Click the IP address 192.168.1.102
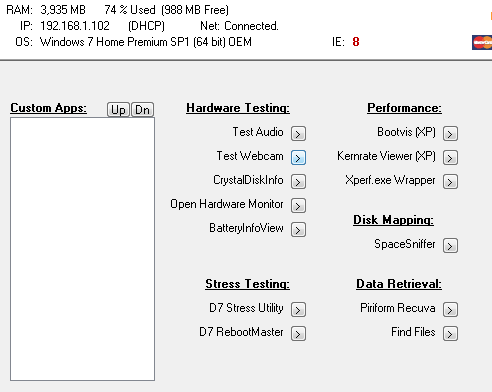Screen dimensions: 492x392 (x=75, y=26)
